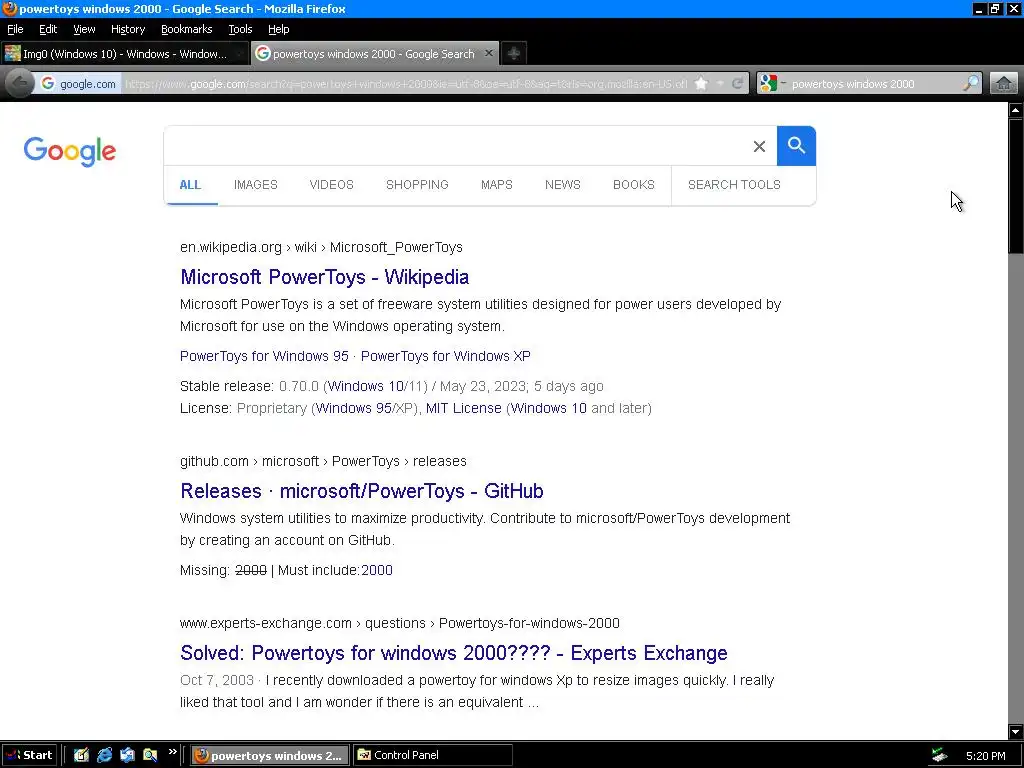The width and height of the screenshot is (1024, 768).
Task: Clear the Google search box with X
Action: click(x=759, y=146)
